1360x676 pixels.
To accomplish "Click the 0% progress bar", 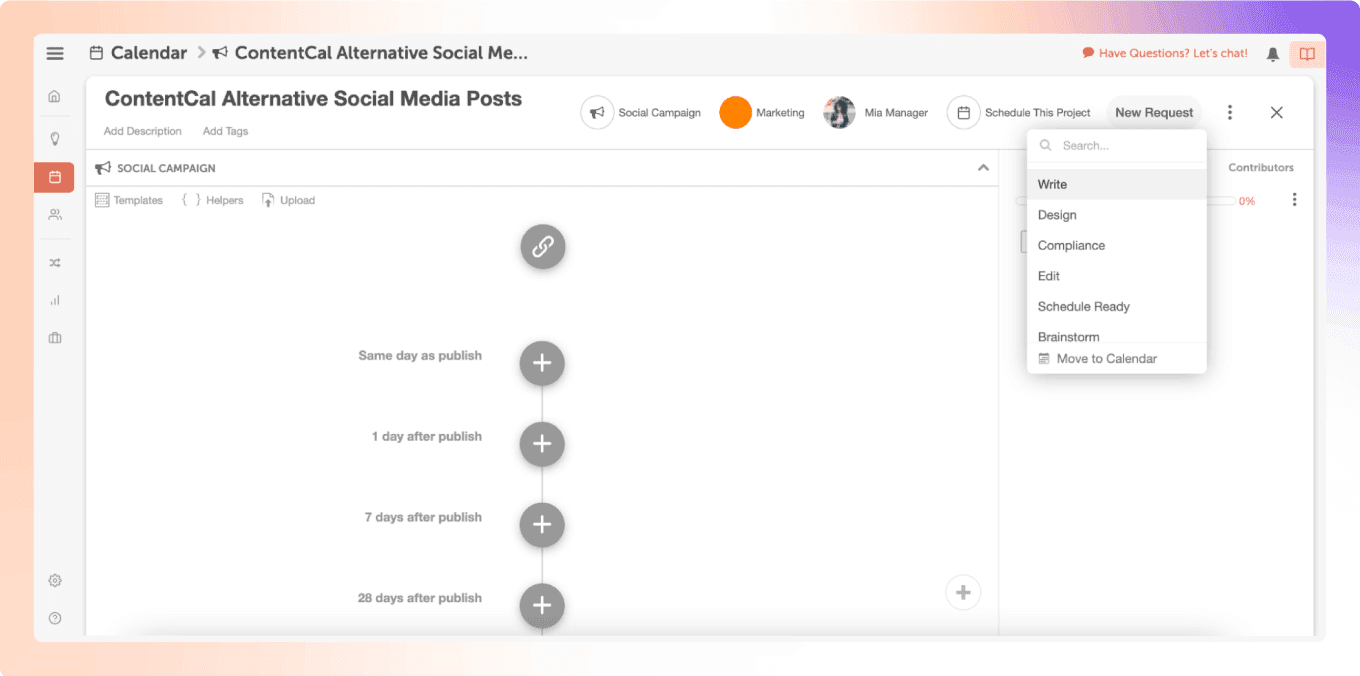I will coord(1125,201).
